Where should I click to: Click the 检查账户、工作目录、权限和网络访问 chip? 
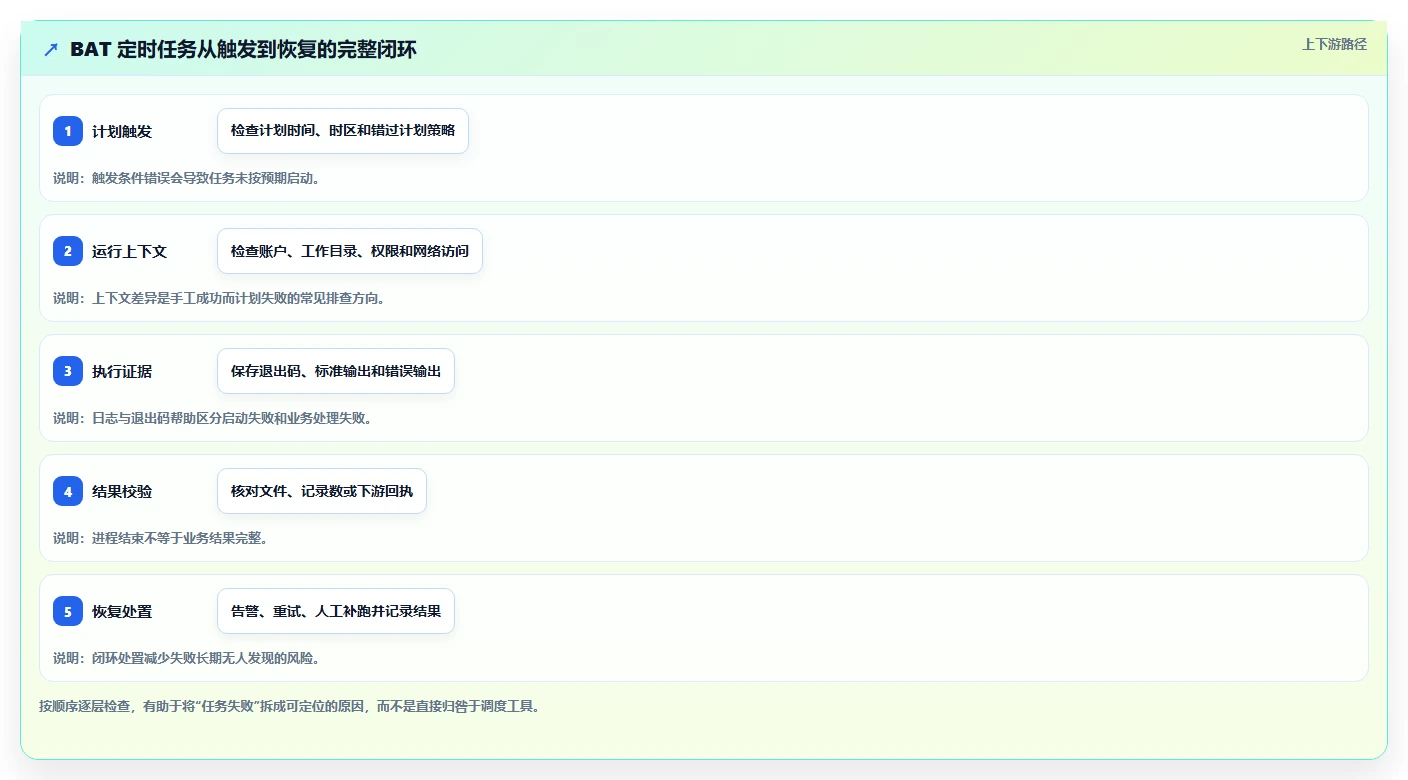(x=350, y=251)
